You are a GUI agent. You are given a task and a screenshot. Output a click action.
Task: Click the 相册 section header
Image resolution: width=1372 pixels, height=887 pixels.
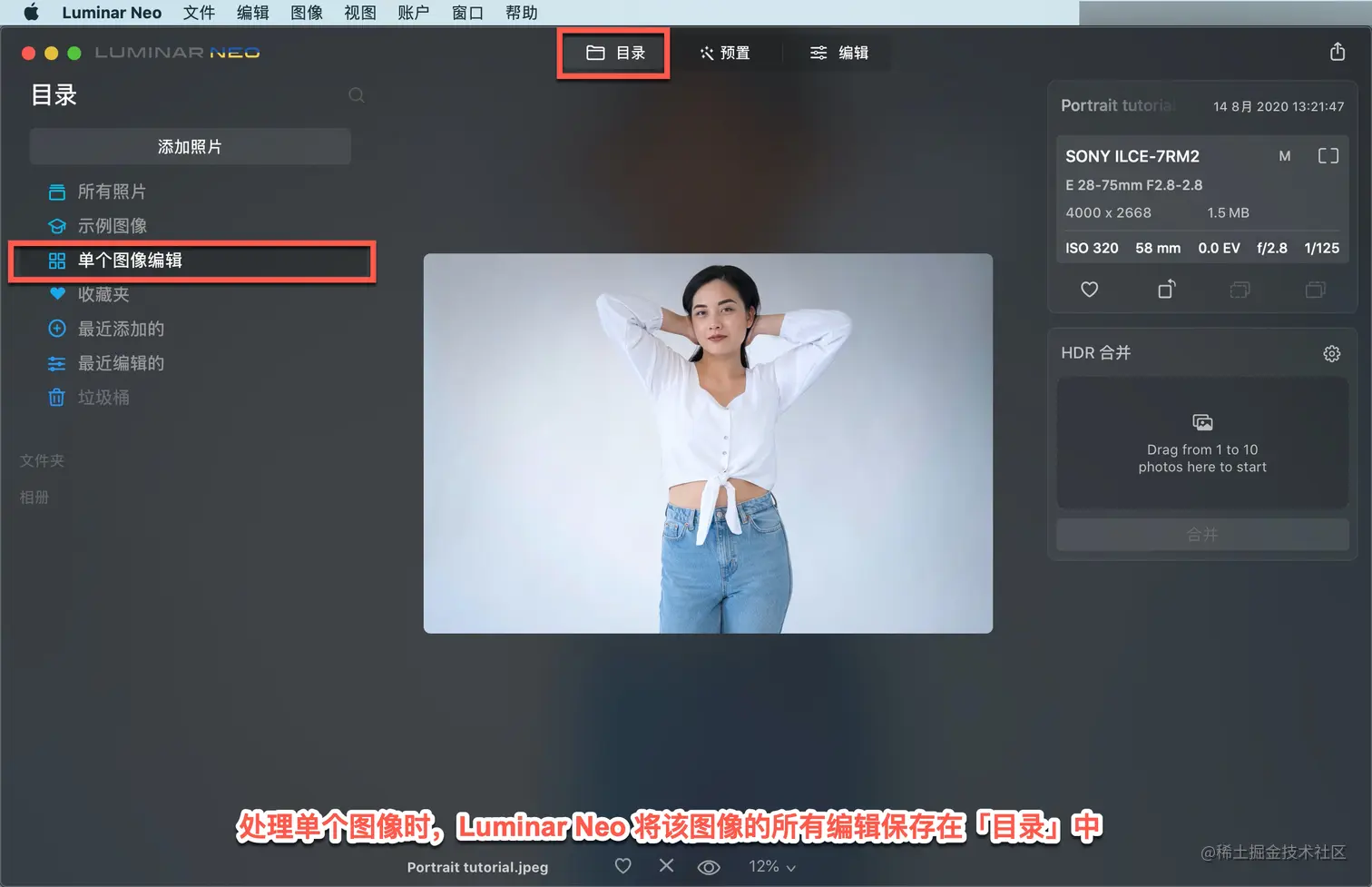(34, 498)
